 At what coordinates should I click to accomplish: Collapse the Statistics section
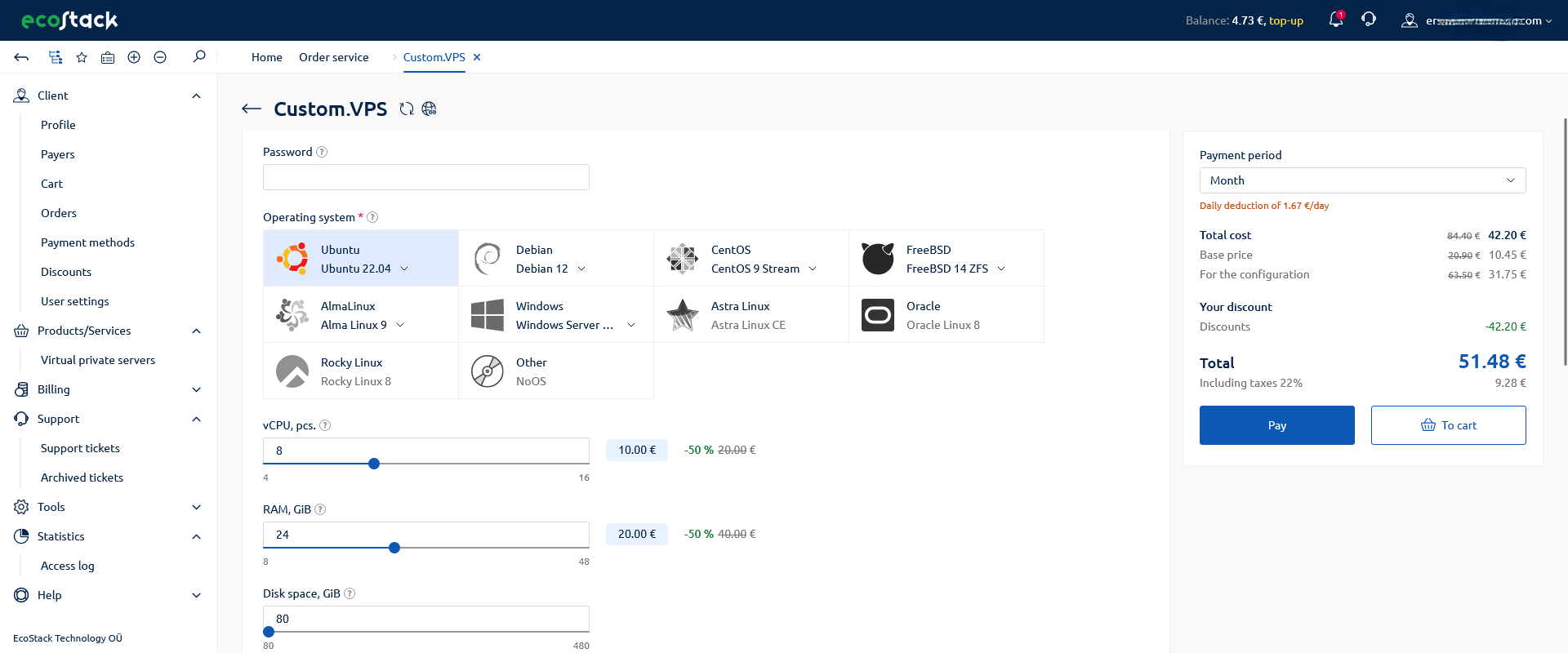click(196, 536)
